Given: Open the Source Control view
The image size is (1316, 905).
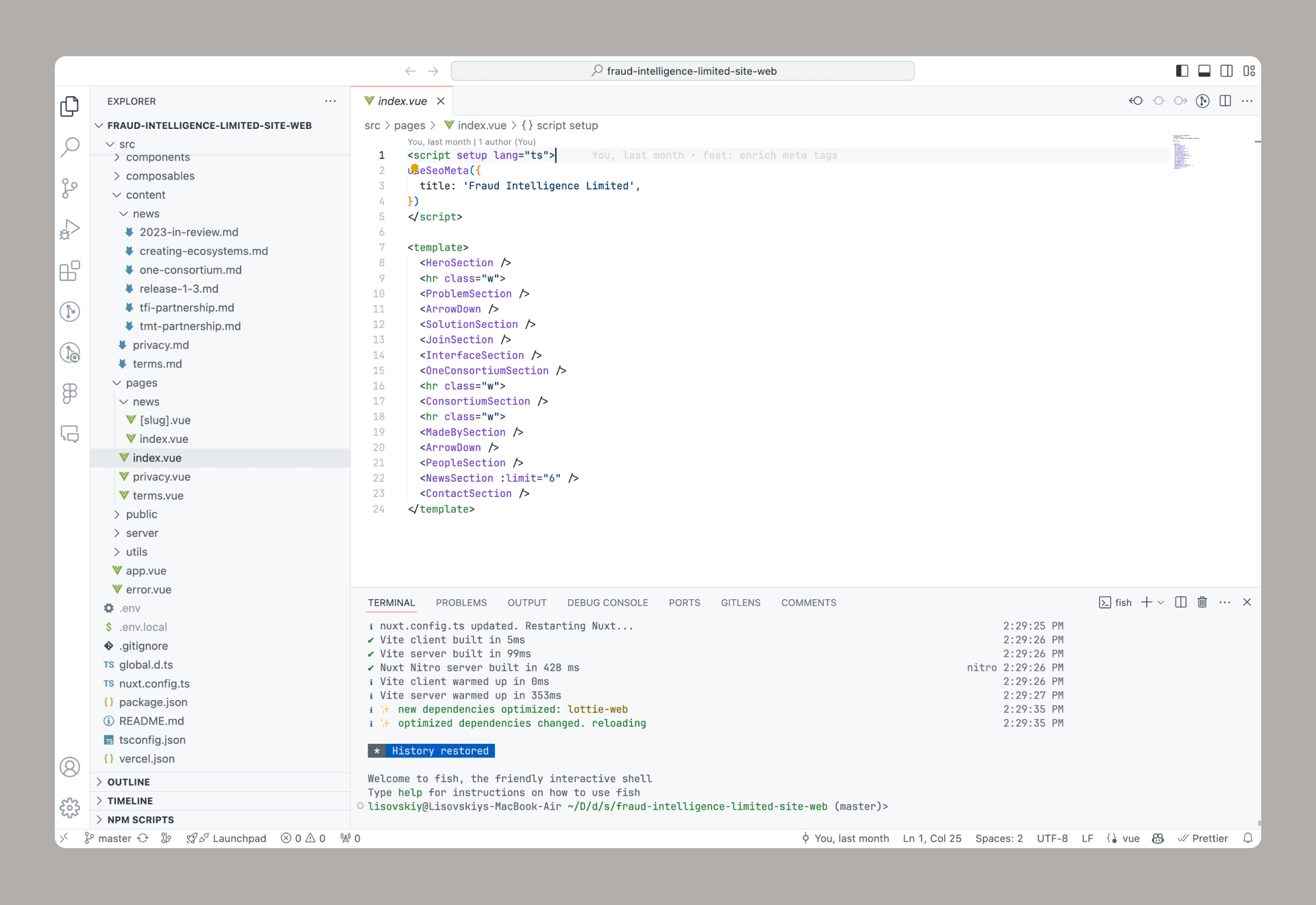Looking at the screenshot, I should (70, 188).
